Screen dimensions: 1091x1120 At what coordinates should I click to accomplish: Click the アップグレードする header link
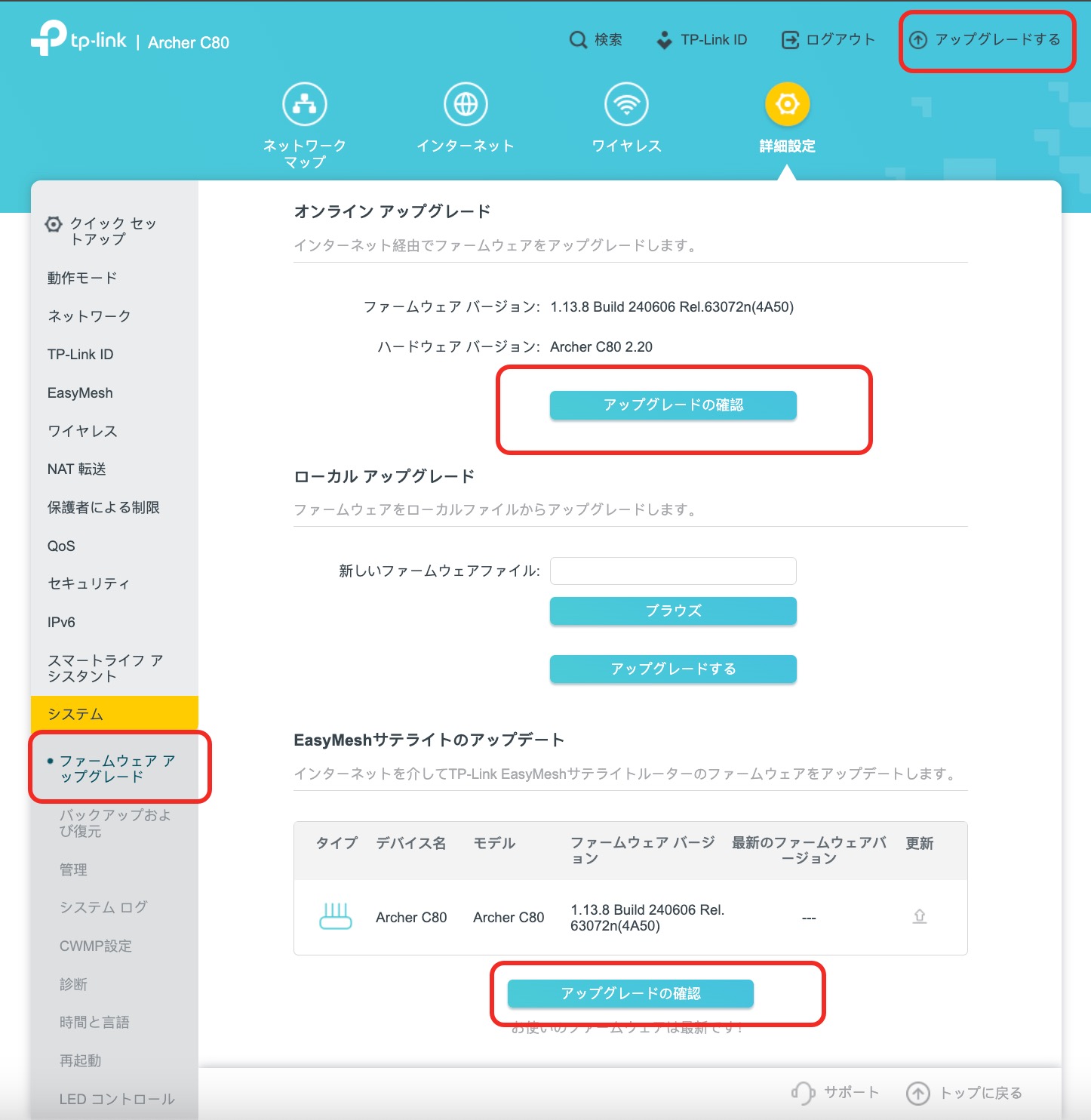(985, 40)
